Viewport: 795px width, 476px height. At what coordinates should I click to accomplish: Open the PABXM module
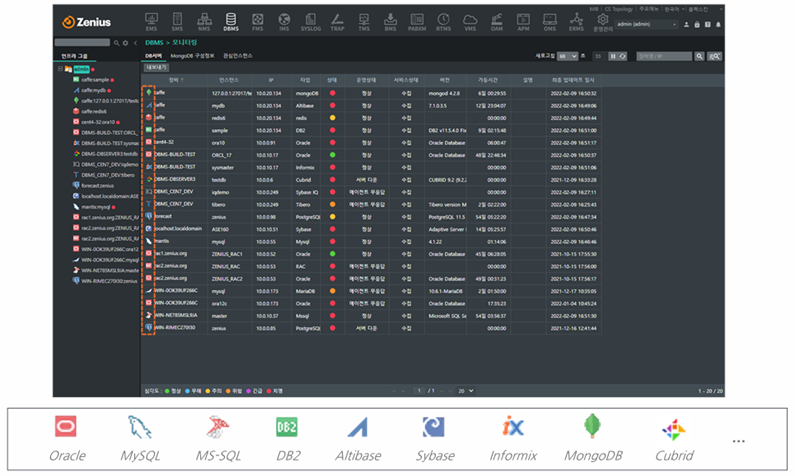point(417,22)
